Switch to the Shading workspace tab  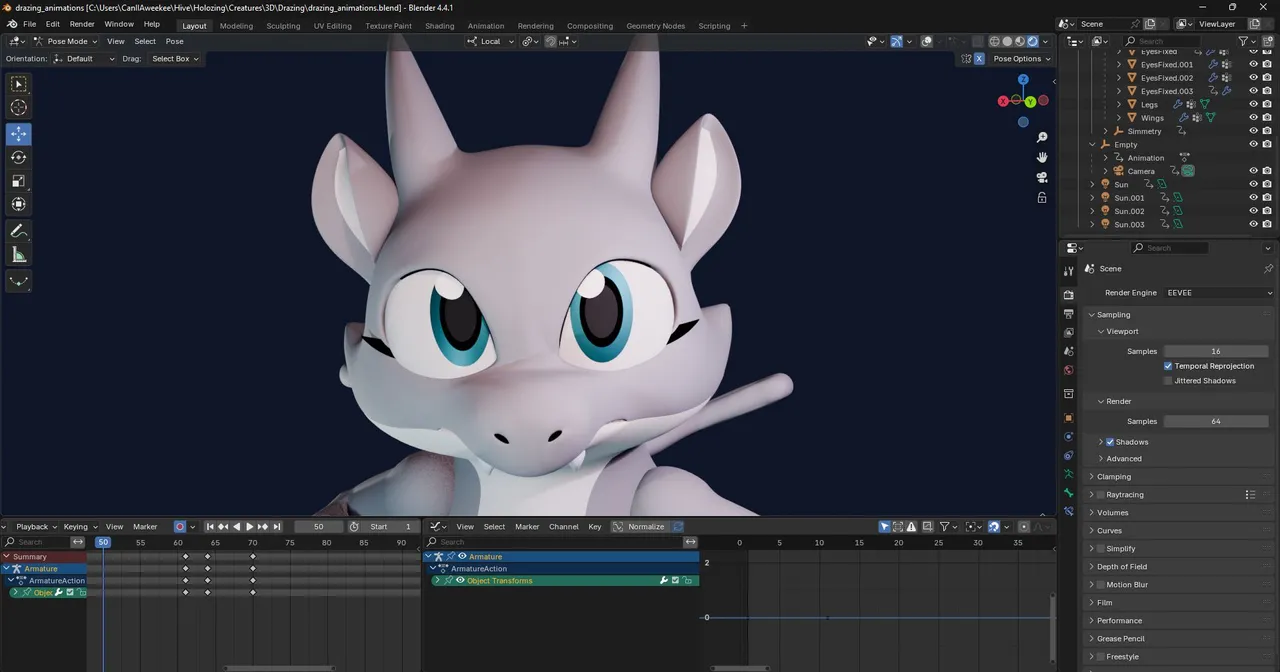click(439, 26)
